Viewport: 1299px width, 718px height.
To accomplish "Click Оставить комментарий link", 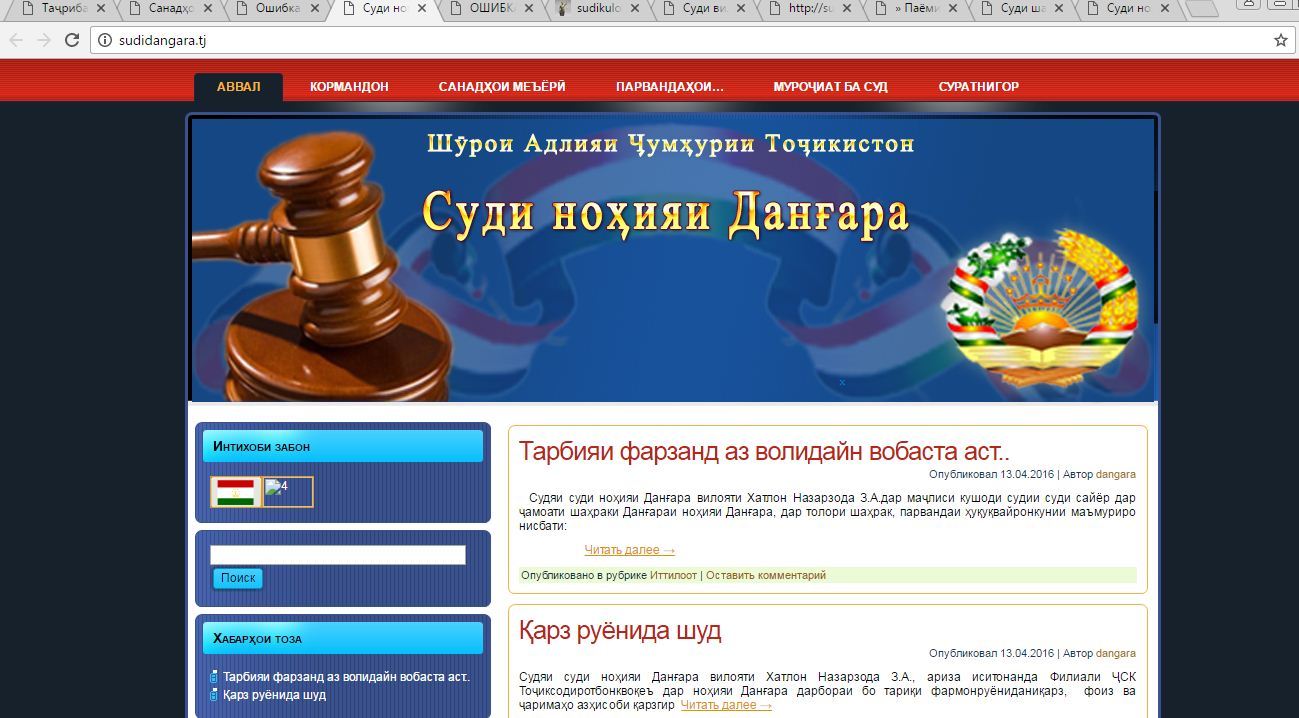I will click(766, 575).
